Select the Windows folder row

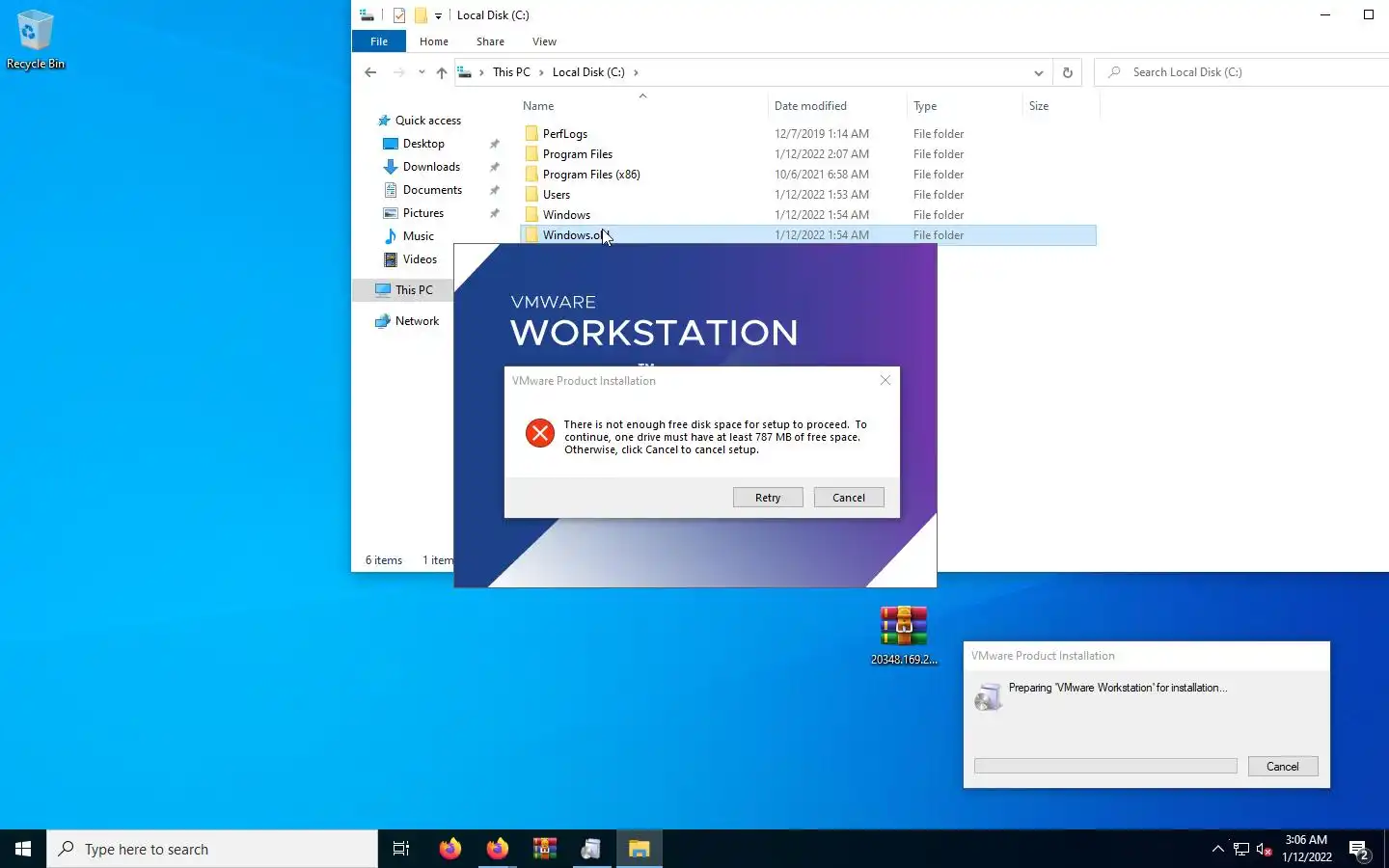point(808,215)
